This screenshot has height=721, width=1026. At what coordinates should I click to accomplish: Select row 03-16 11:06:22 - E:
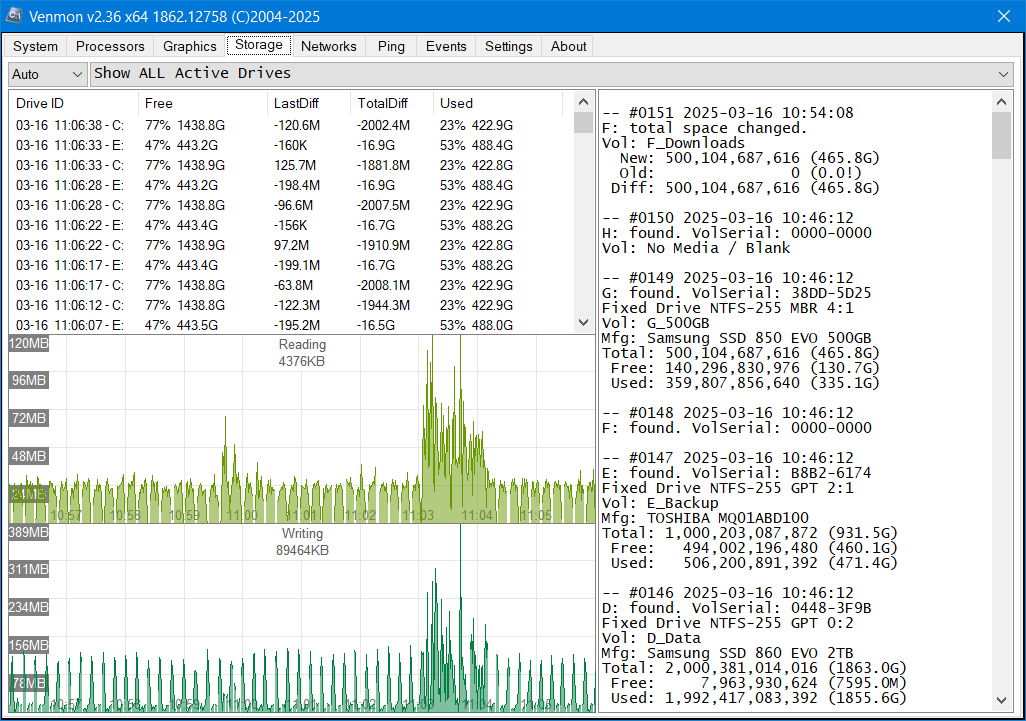click(x=291, y=225)
